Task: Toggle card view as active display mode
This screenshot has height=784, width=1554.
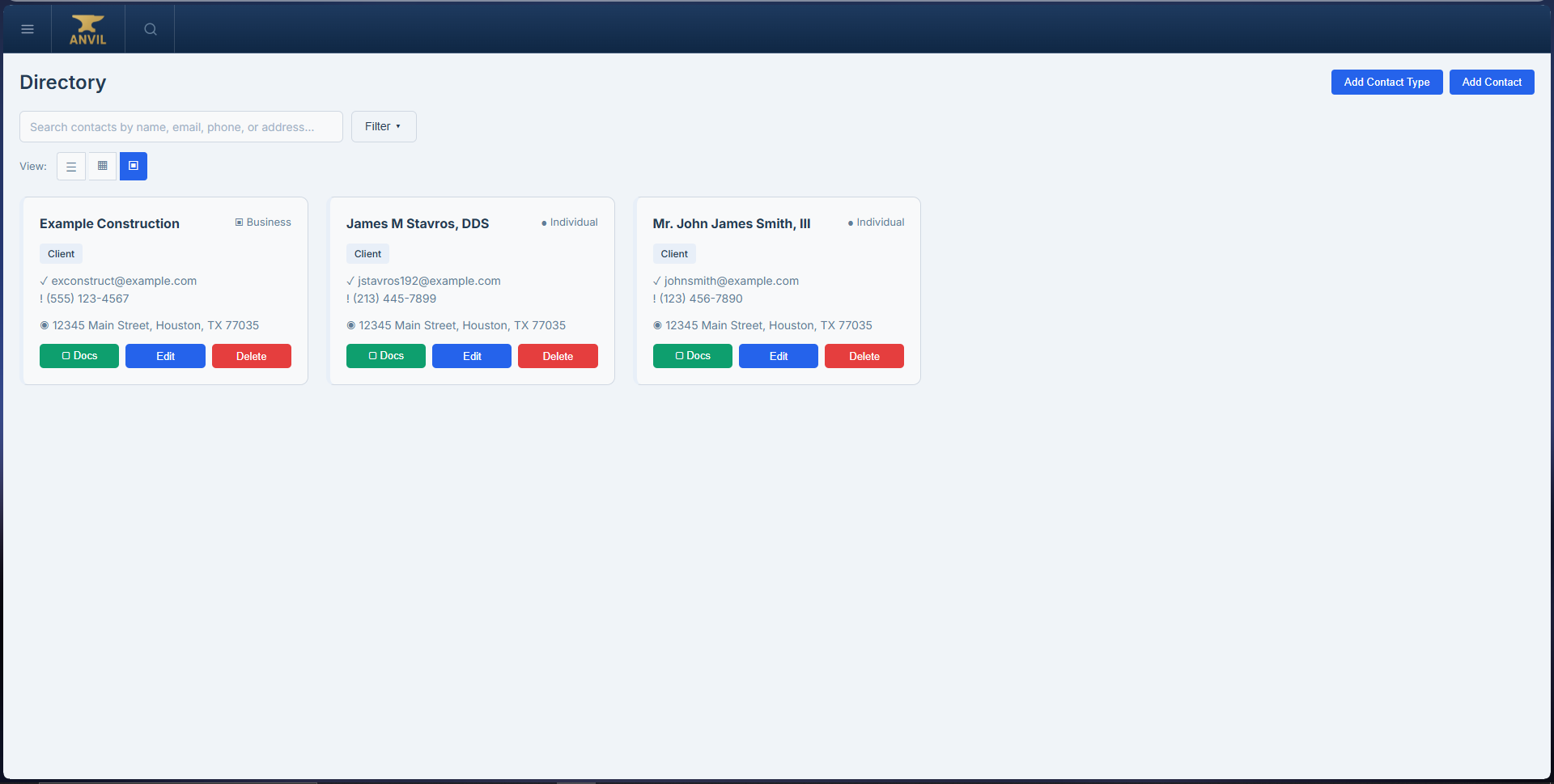Action: pyautogui.click(x=133, y=166)
